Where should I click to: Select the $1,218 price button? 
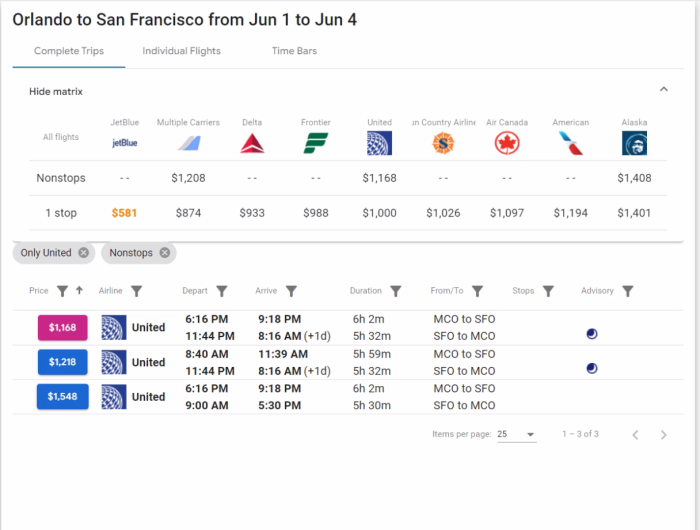click(x=62, y=362)
